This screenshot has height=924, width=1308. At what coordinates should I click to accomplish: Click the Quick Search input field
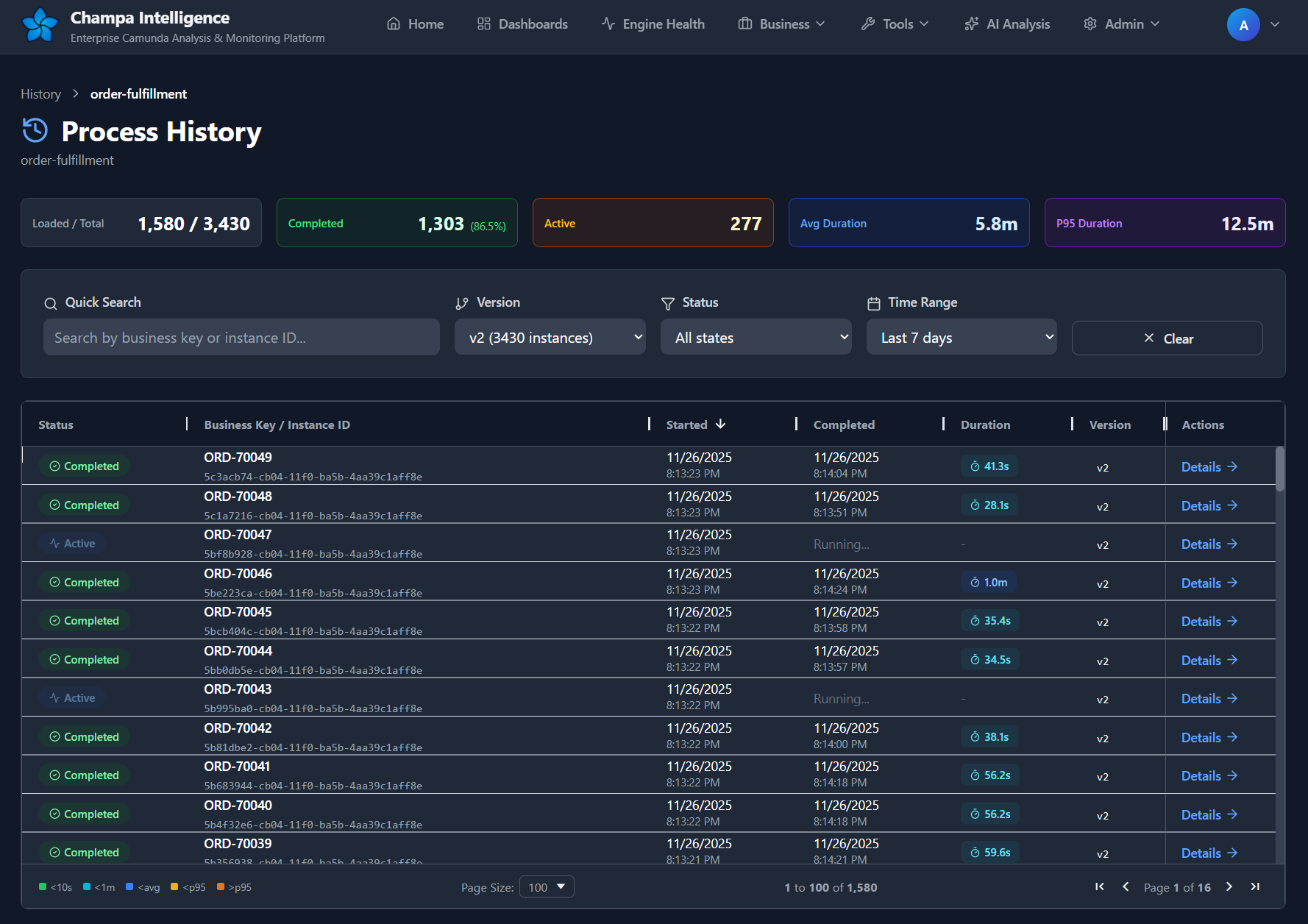coord(241,338)
